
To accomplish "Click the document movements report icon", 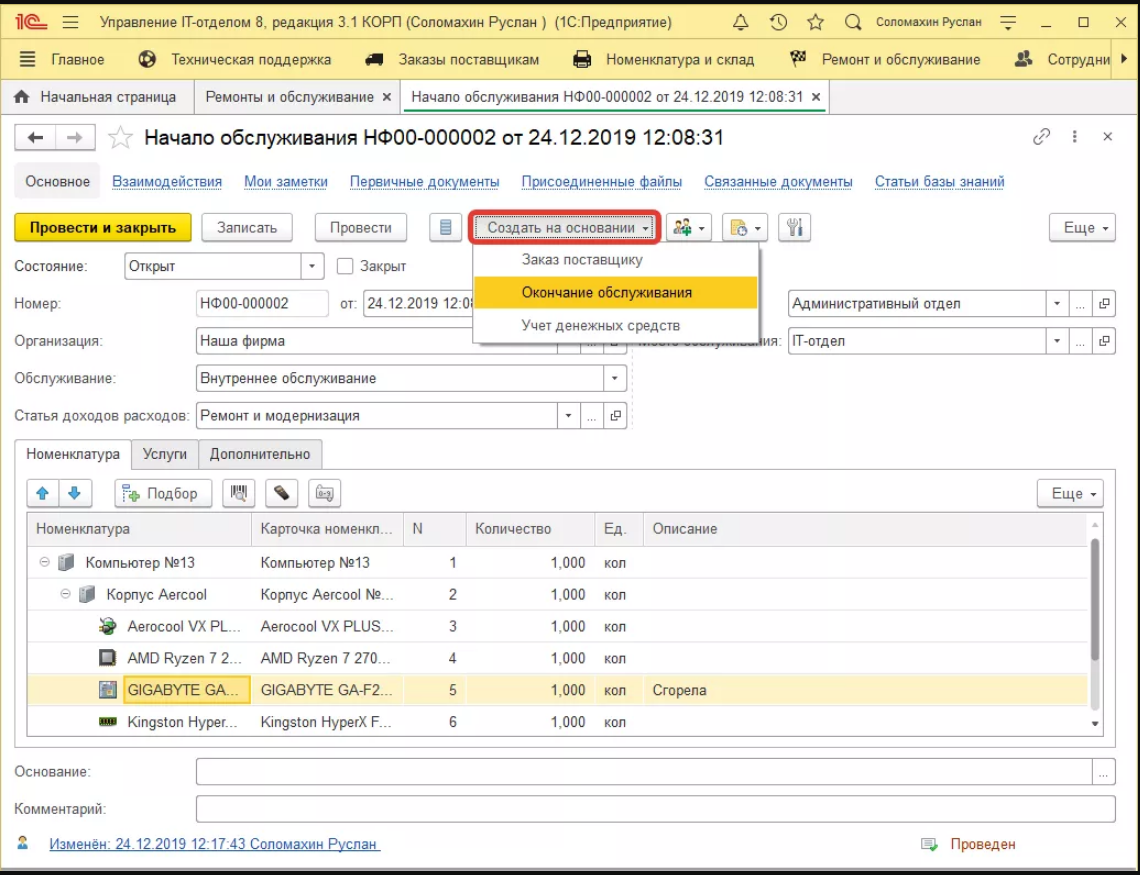I will tap(446, 228).
